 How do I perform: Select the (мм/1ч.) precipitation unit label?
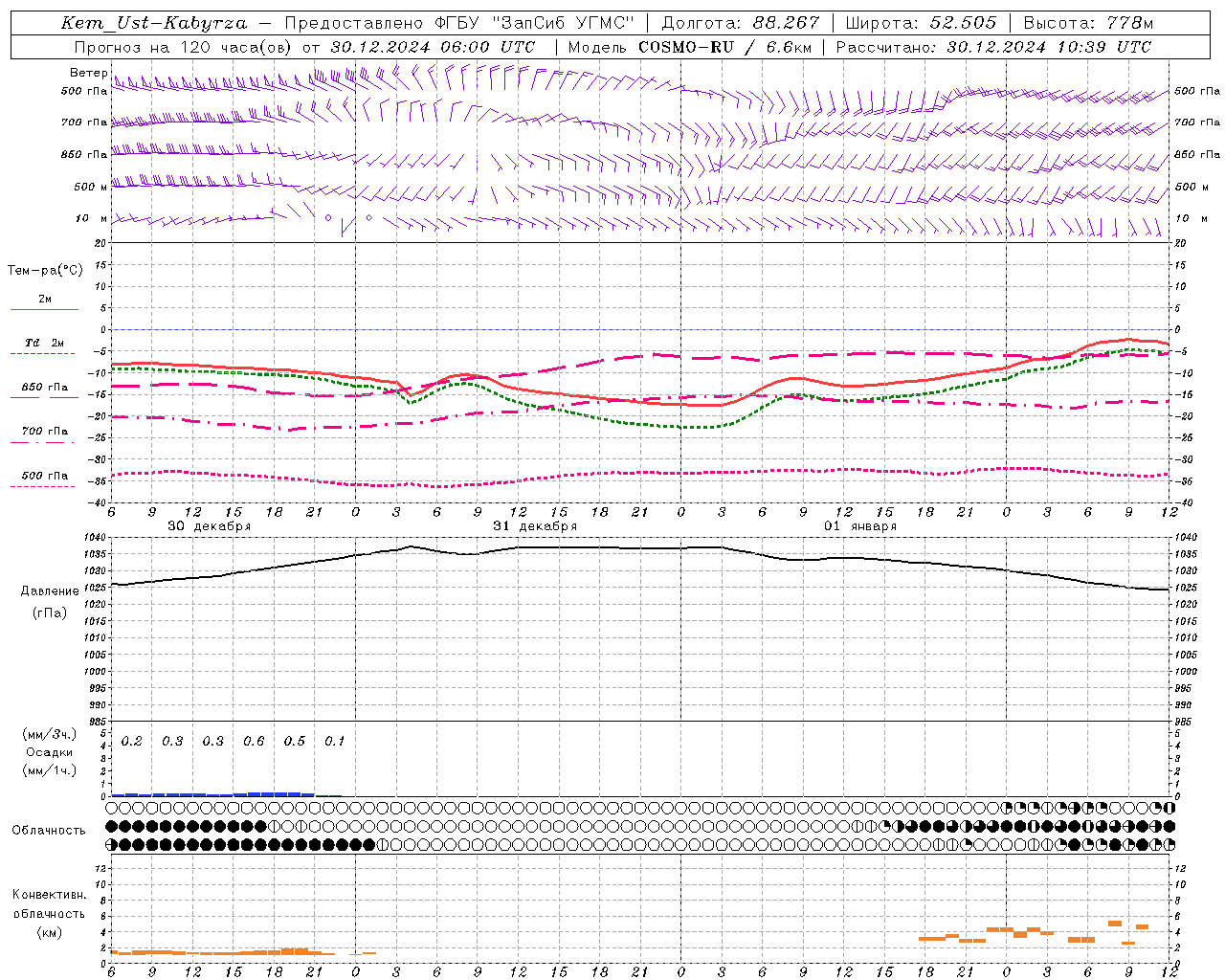pyautogui.click(x=50, y=770)
